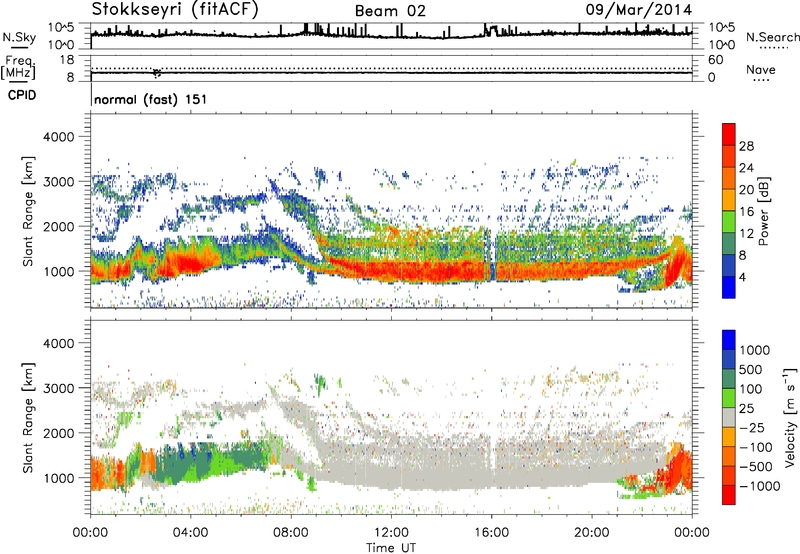
Task: Click the date '09/Mar/2014'
Action: (x=638, y=9)
